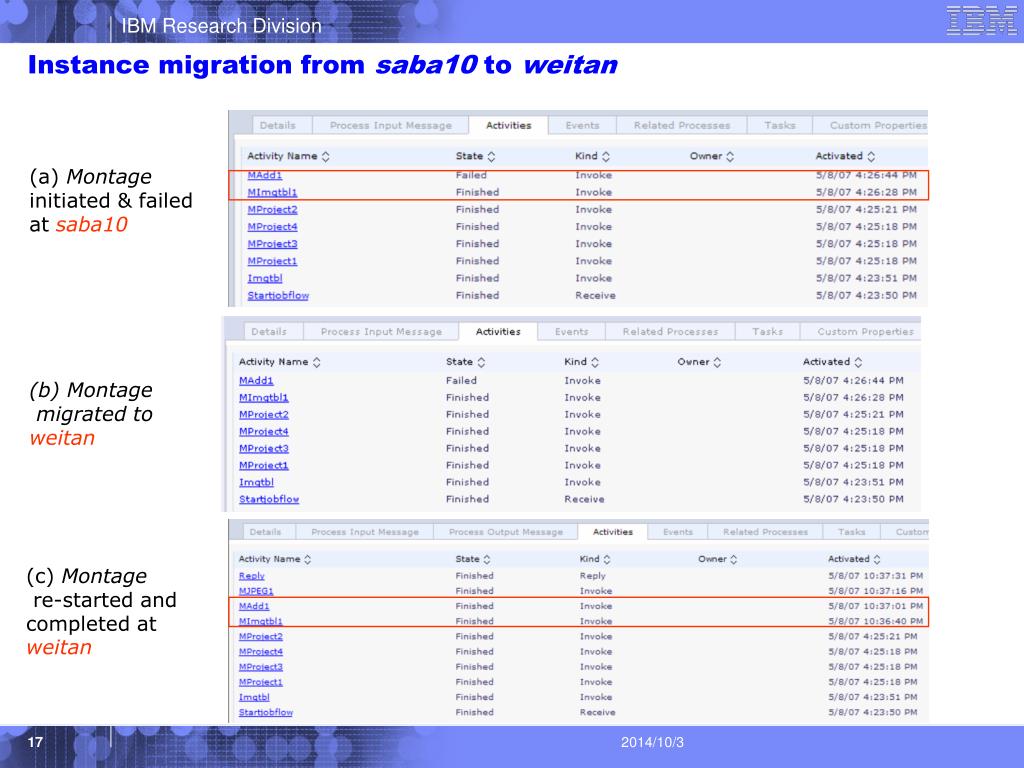Open finished MAdd1 link in panel (c)
Viewport: 1024px width, 768px height.
[x=254, y=606]
